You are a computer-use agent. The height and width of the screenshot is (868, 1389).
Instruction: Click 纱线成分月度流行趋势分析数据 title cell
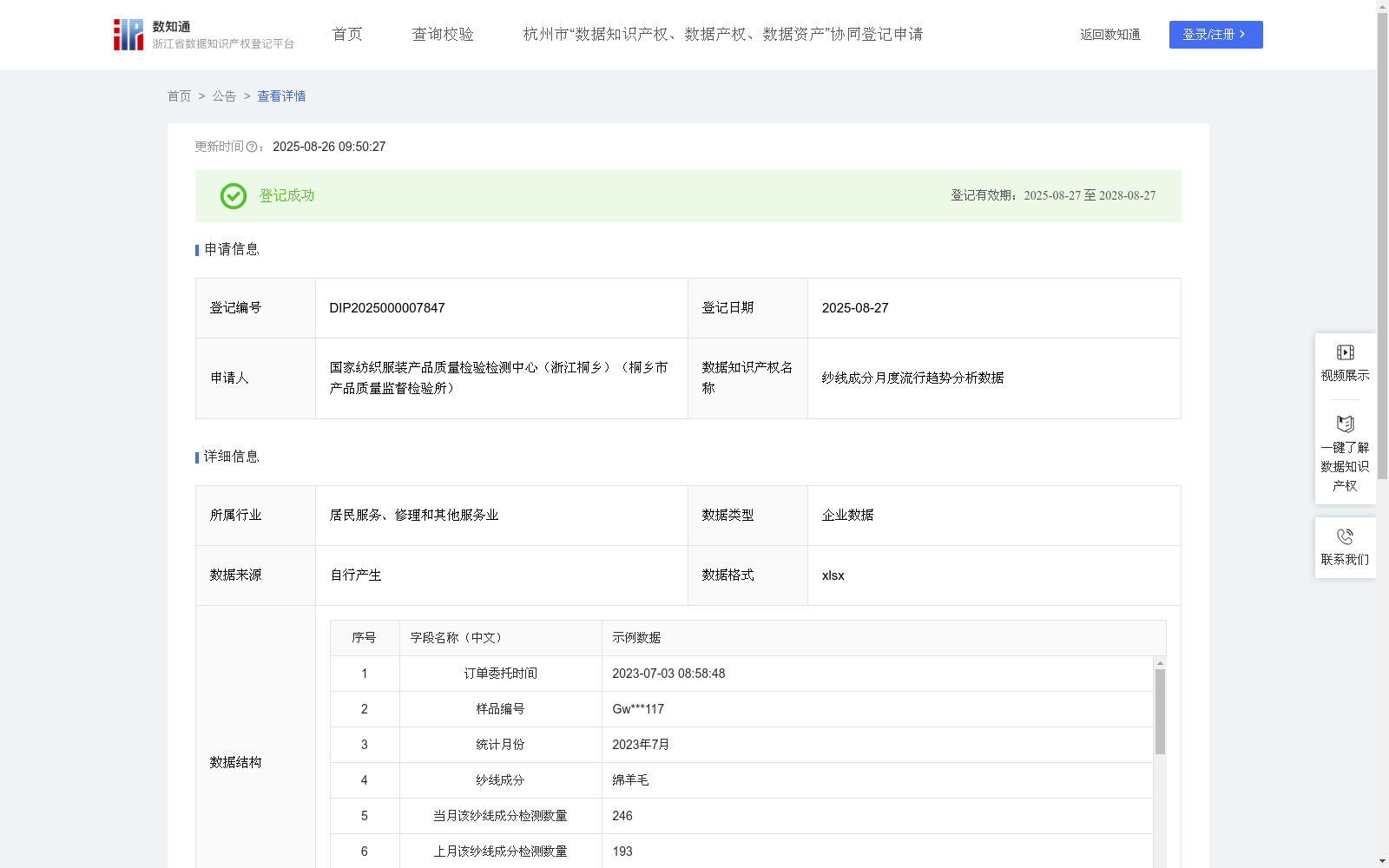click(x=994, y=378)
